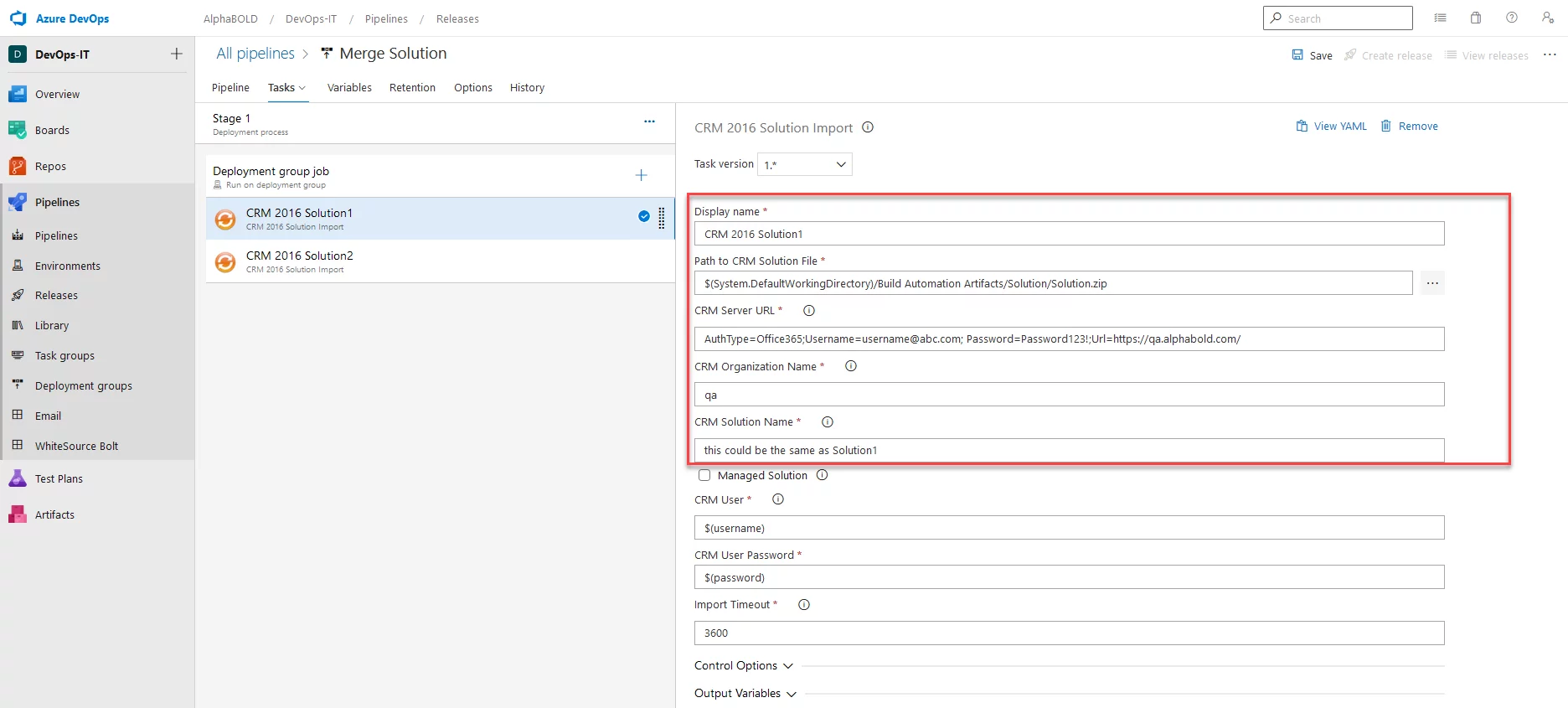Click the plus icon next to DevOps-IT
Image resolution: width=1568 pixels, height=708 pixels.
(x=177, y=54)
